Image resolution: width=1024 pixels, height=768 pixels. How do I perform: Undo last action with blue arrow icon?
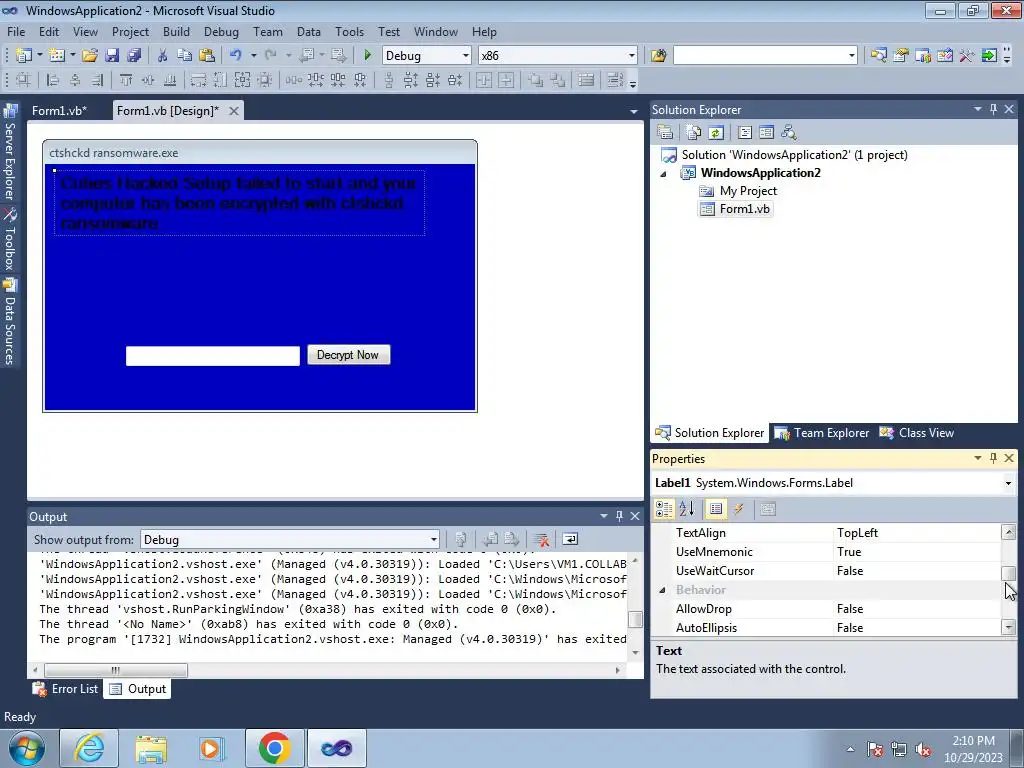click(x=236, y=56)
